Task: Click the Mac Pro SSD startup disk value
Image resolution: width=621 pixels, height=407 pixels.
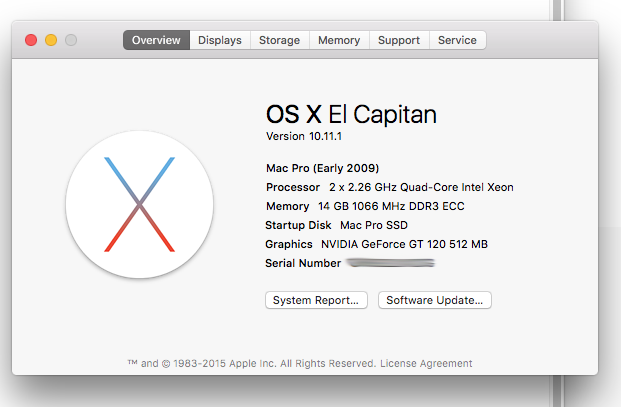Action: tap(374, 225)
